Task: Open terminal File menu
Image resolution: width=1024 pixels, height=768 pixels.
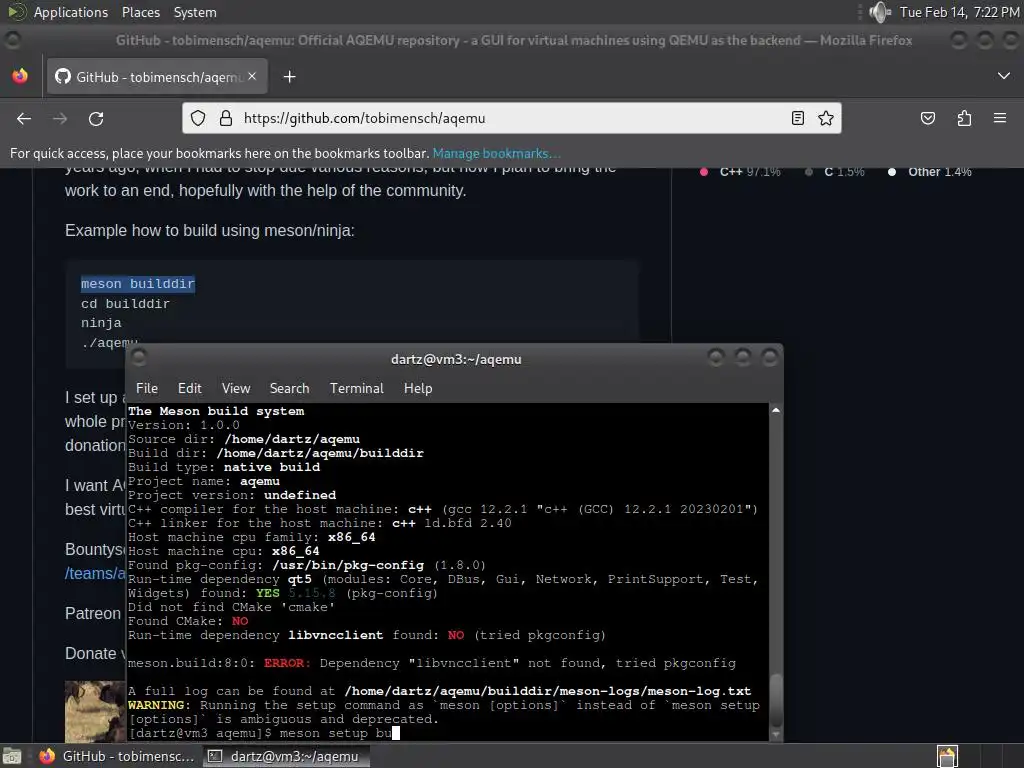Action: [x=147, y=388]
